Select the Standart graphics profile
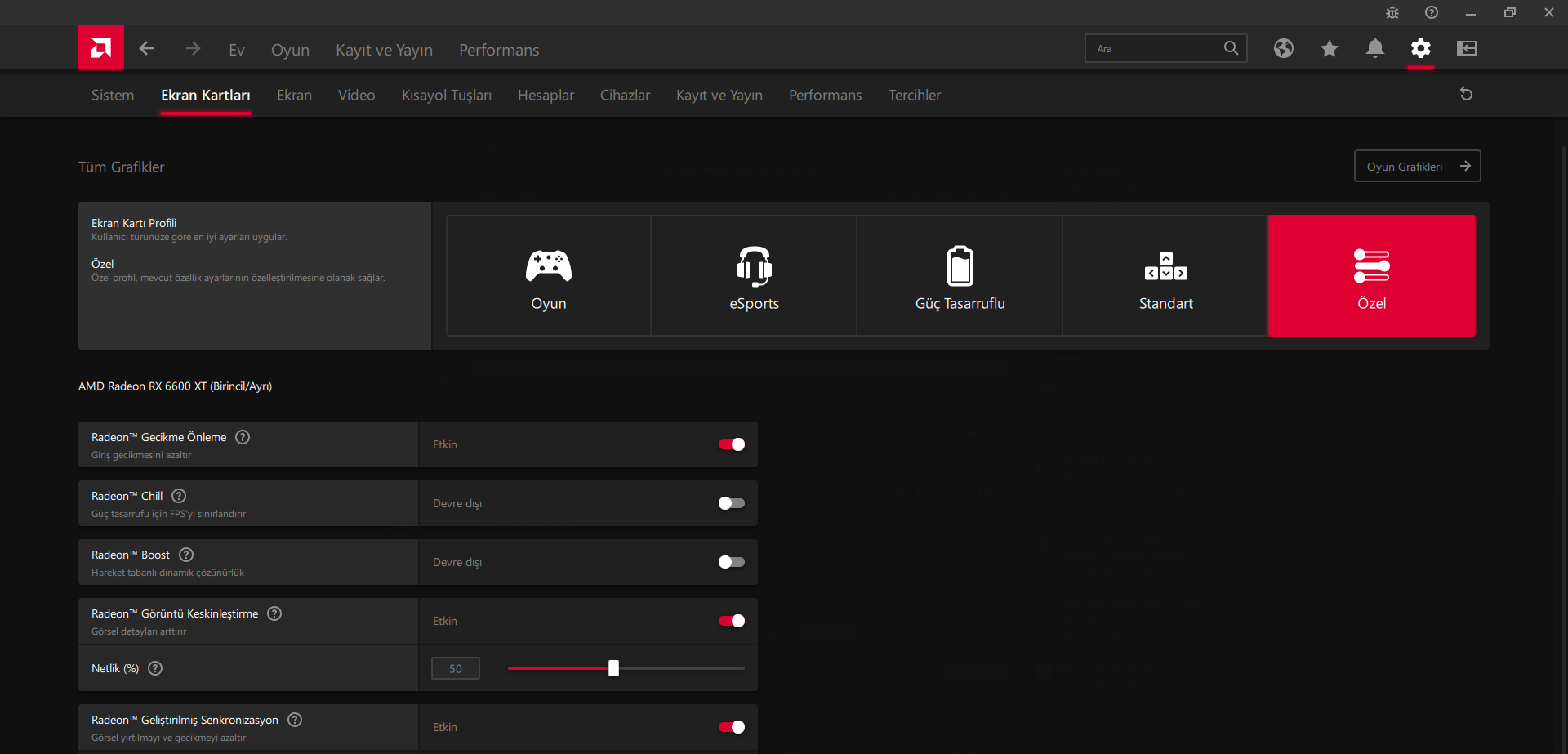The image size is (1568, 754). coord(1166,275)
